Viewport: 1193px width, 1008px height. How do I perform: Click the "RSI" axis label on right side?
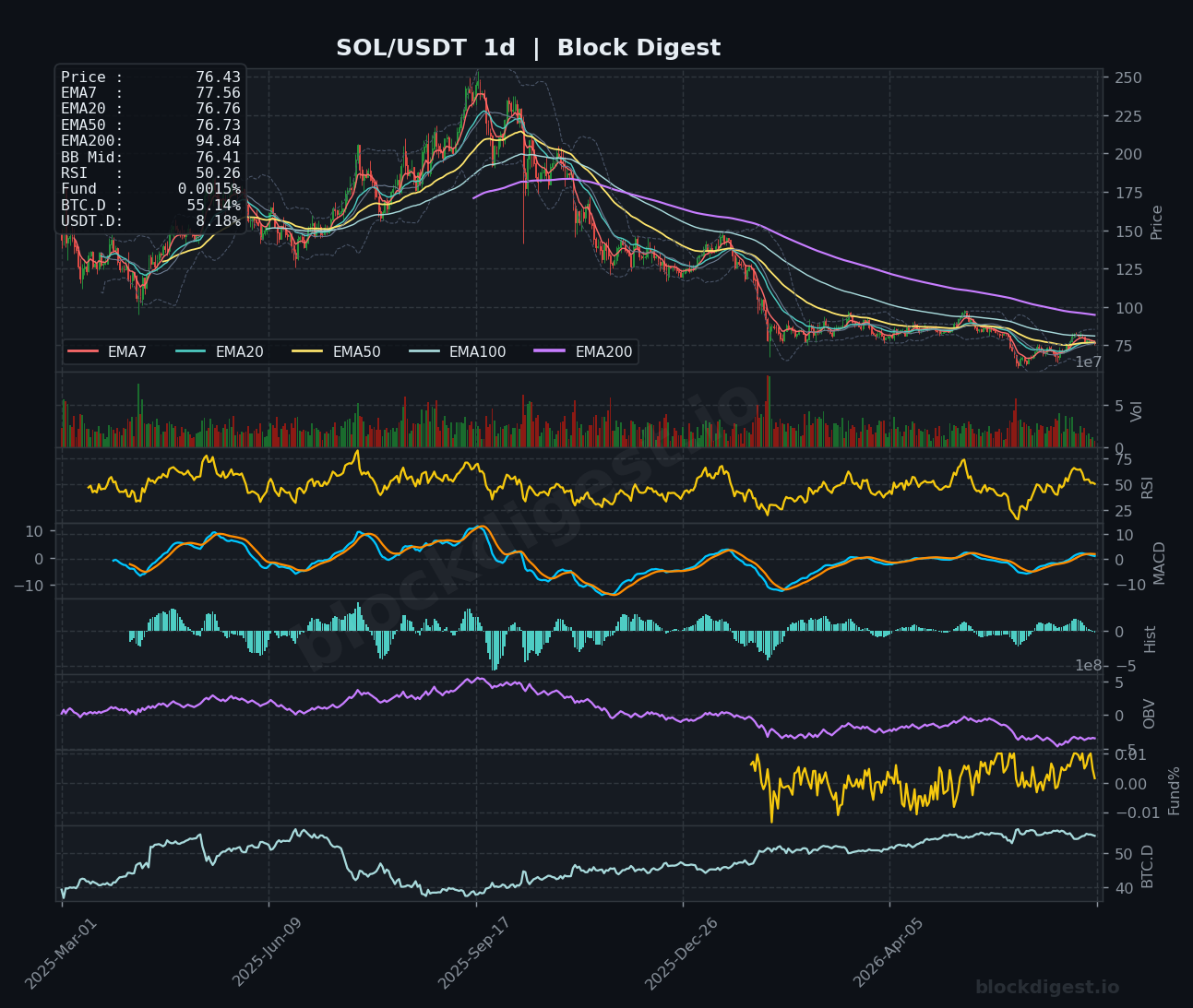click(x=1148, y=487)
